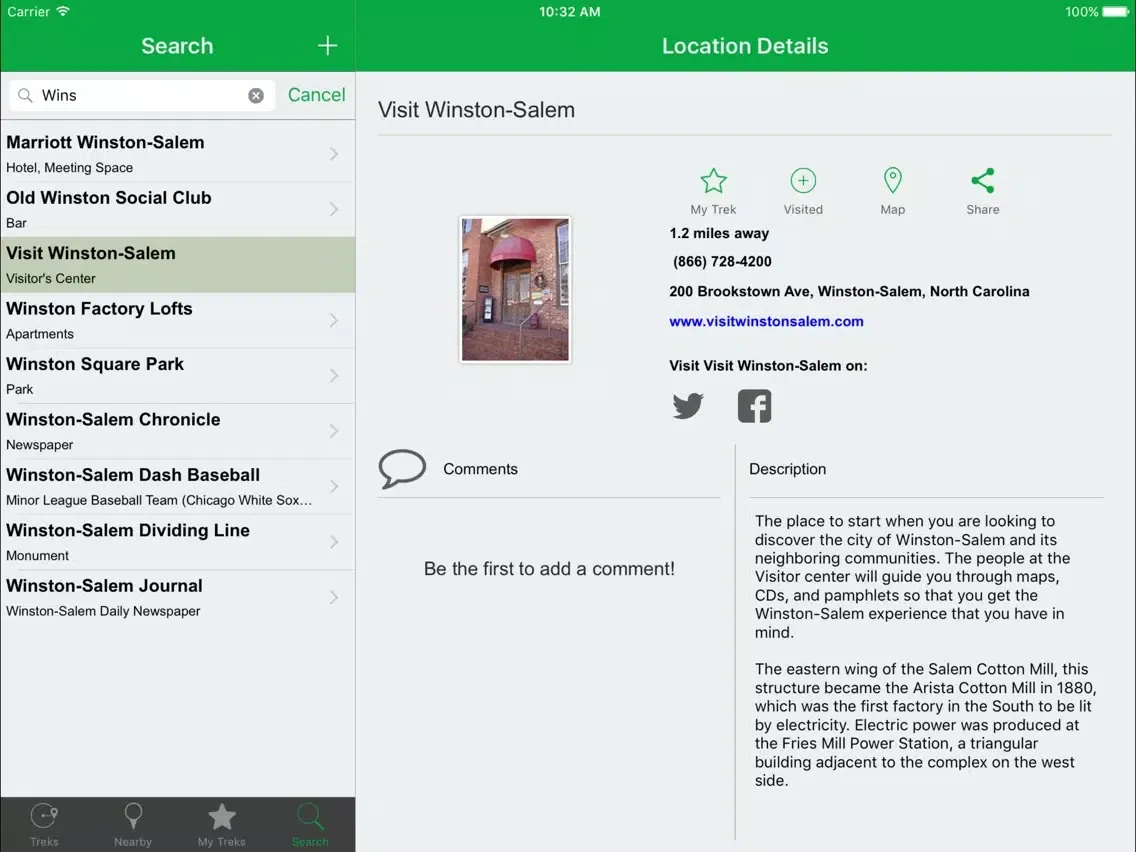Select Marriott Winston-Salem result

(178, 154)
